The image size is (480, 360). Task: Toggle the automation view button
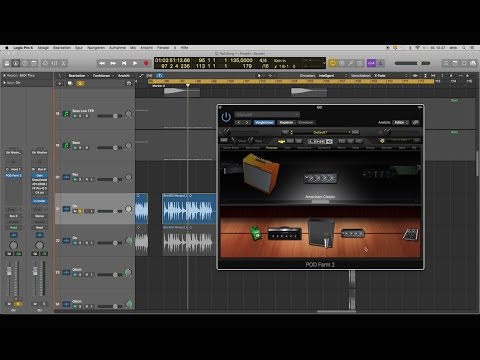pos(141,76)
